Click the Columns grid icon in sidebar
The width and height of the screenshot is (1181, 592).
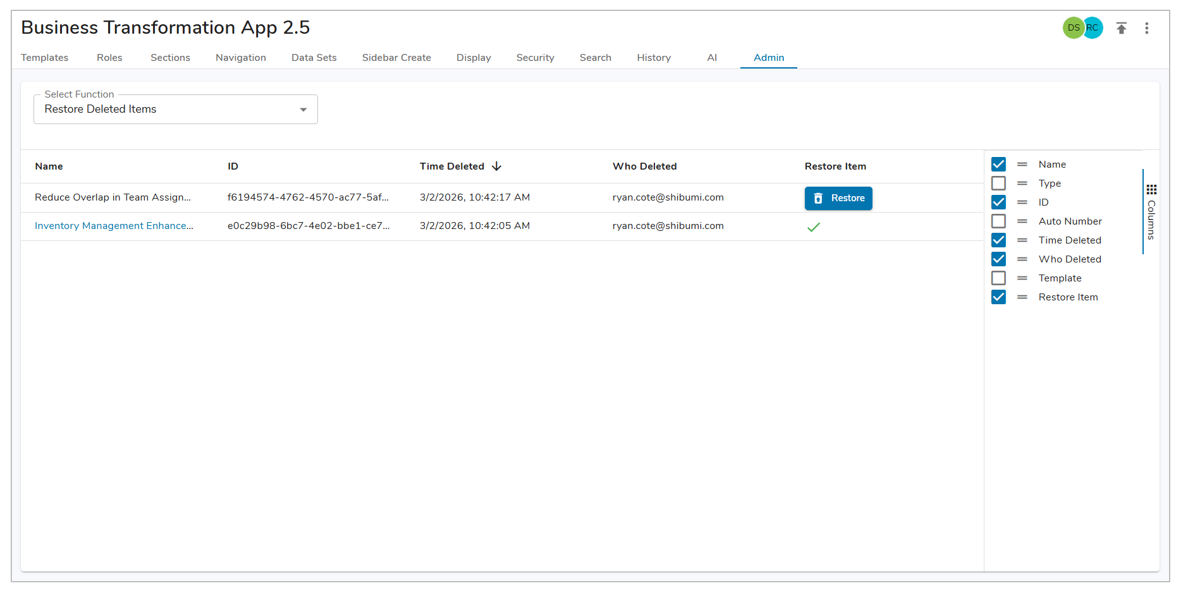(1151, 189)
